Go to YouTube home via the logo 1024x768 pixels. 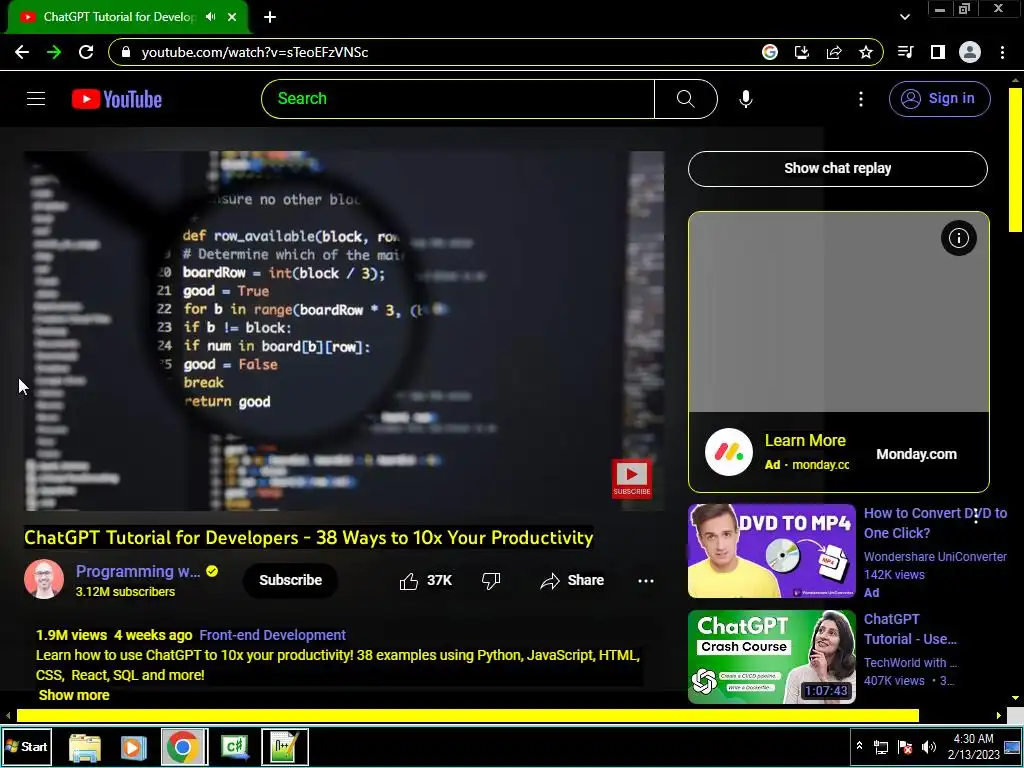(117, 99)
